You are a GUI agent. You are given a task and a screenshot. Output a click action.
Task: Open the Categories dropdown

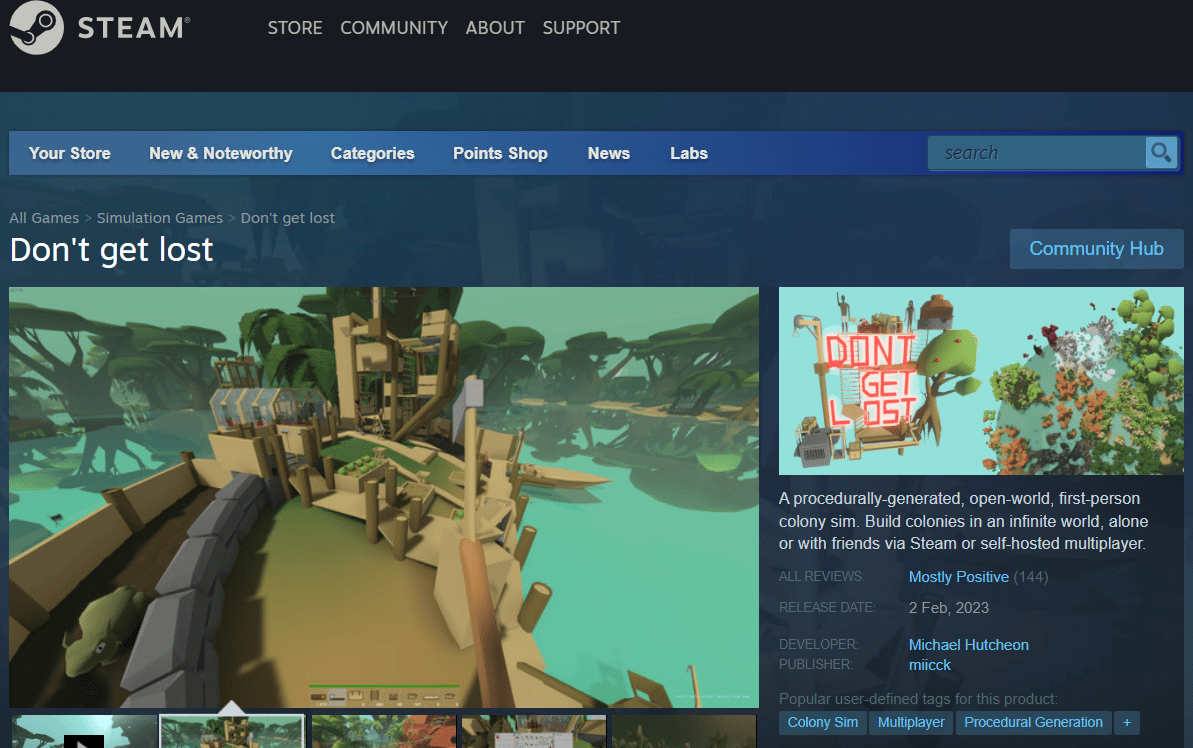tap(372, 153)
